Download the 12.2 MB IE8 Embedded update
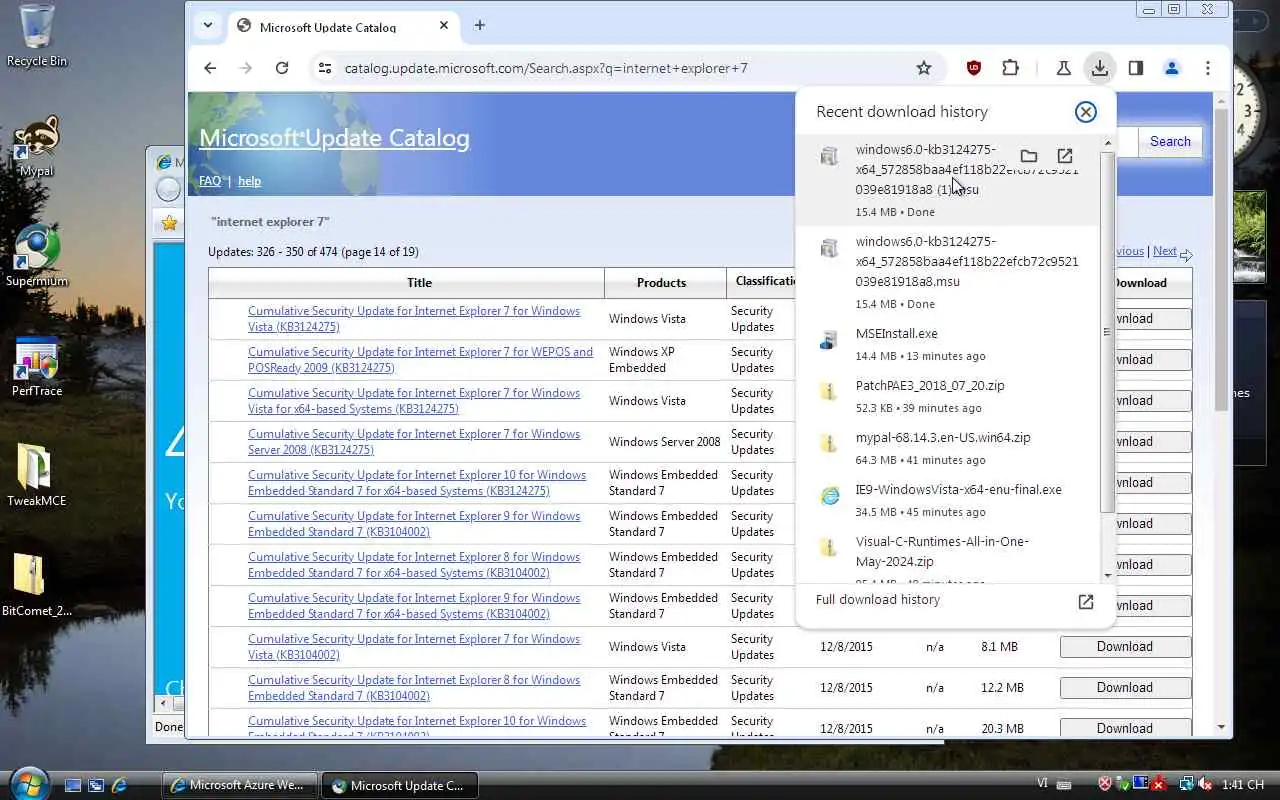The image size is (1280, 800). pos(1125,688)
